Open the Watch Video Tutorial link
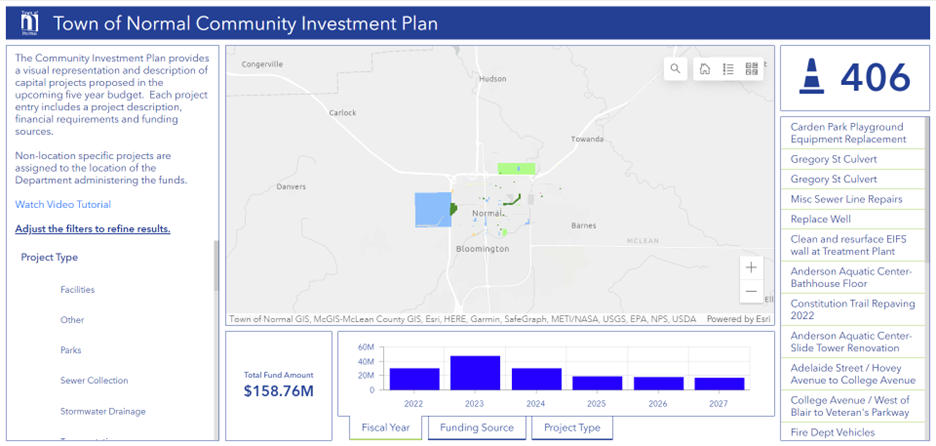936x446 pixels. coord(63,204)
